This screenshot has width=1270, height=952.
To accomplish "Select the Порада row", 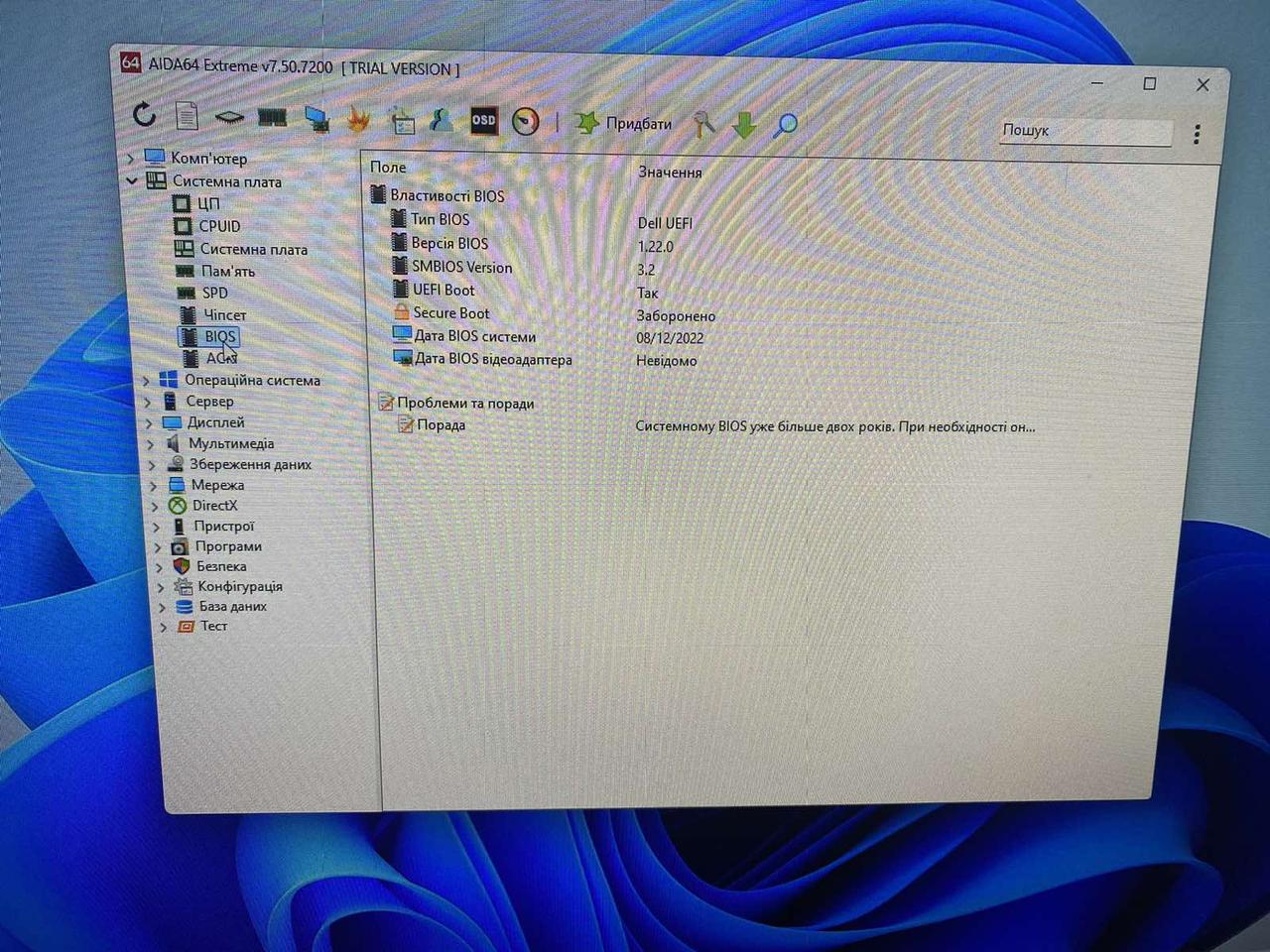I will (441, 424).
